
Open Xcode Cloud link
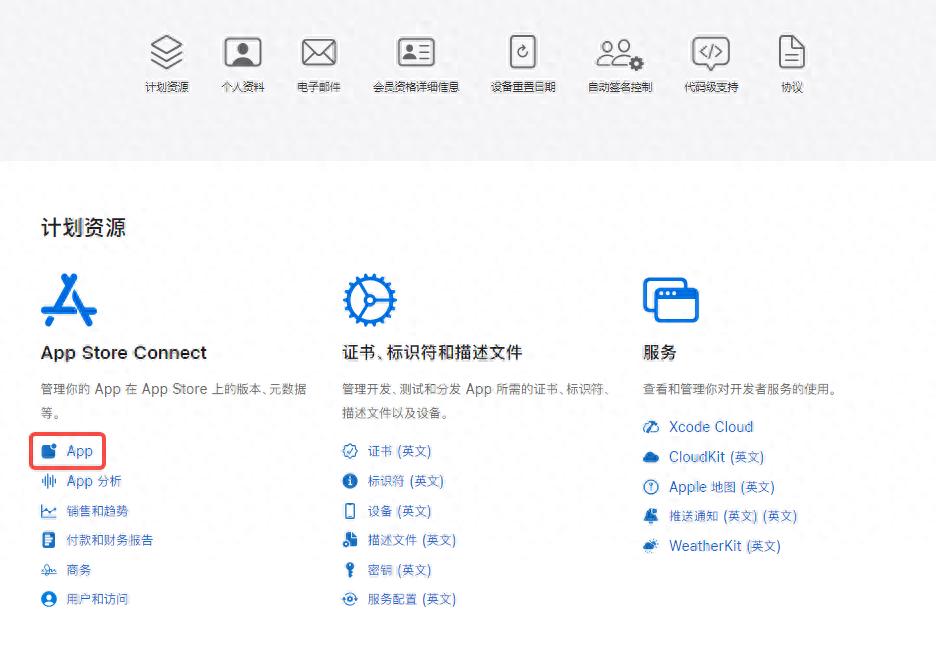(710, 427)
